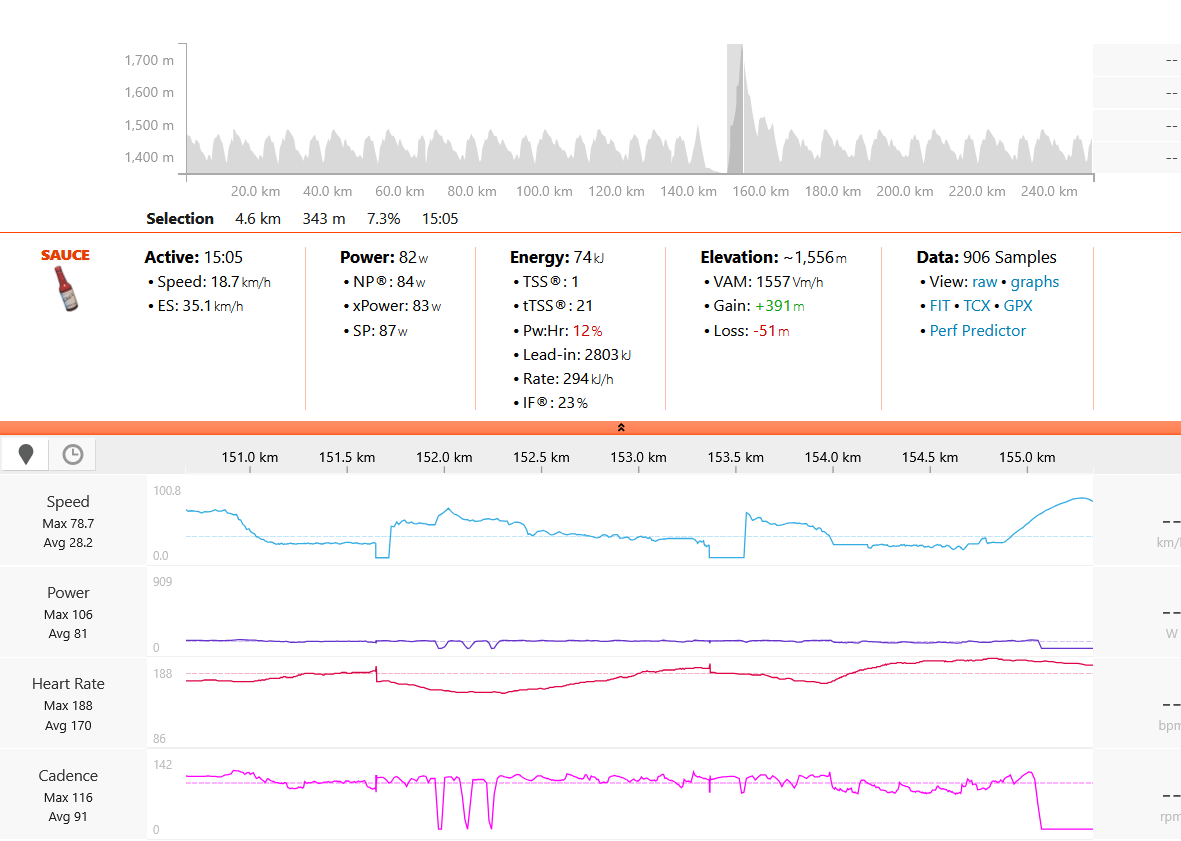1181x841 pixels.
Task: Open the raw data view link
Action: (984, 282)
